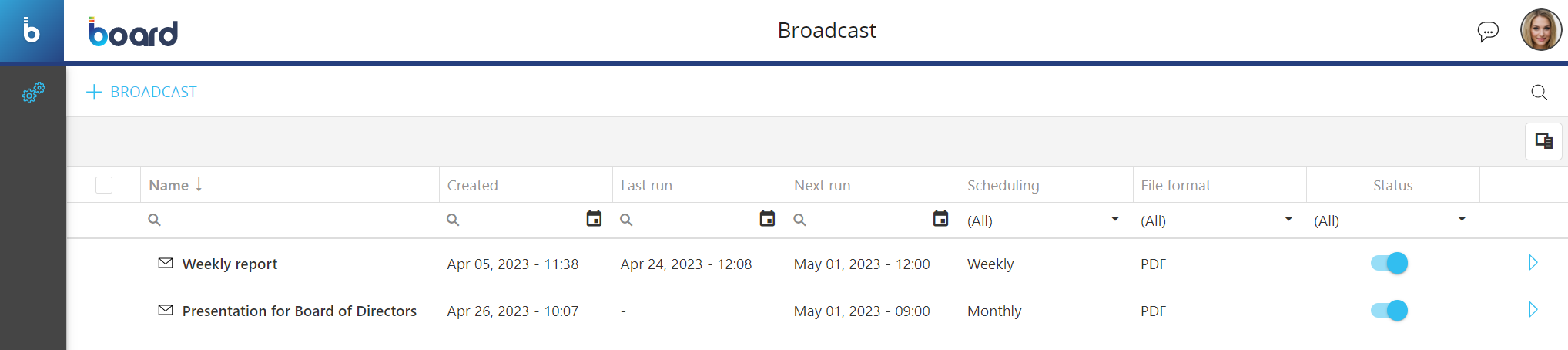Disable the Weekly report status toggle
Image resolution: width=1568 pixels, height=350 pixels.
[1389, 264]
